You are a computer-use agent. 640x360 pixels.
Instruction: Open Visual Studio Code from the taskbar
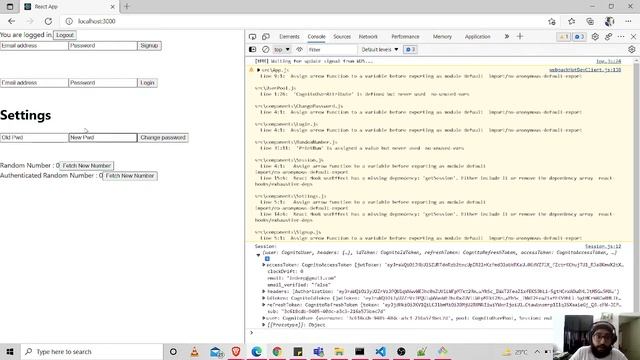coord(380,351)
